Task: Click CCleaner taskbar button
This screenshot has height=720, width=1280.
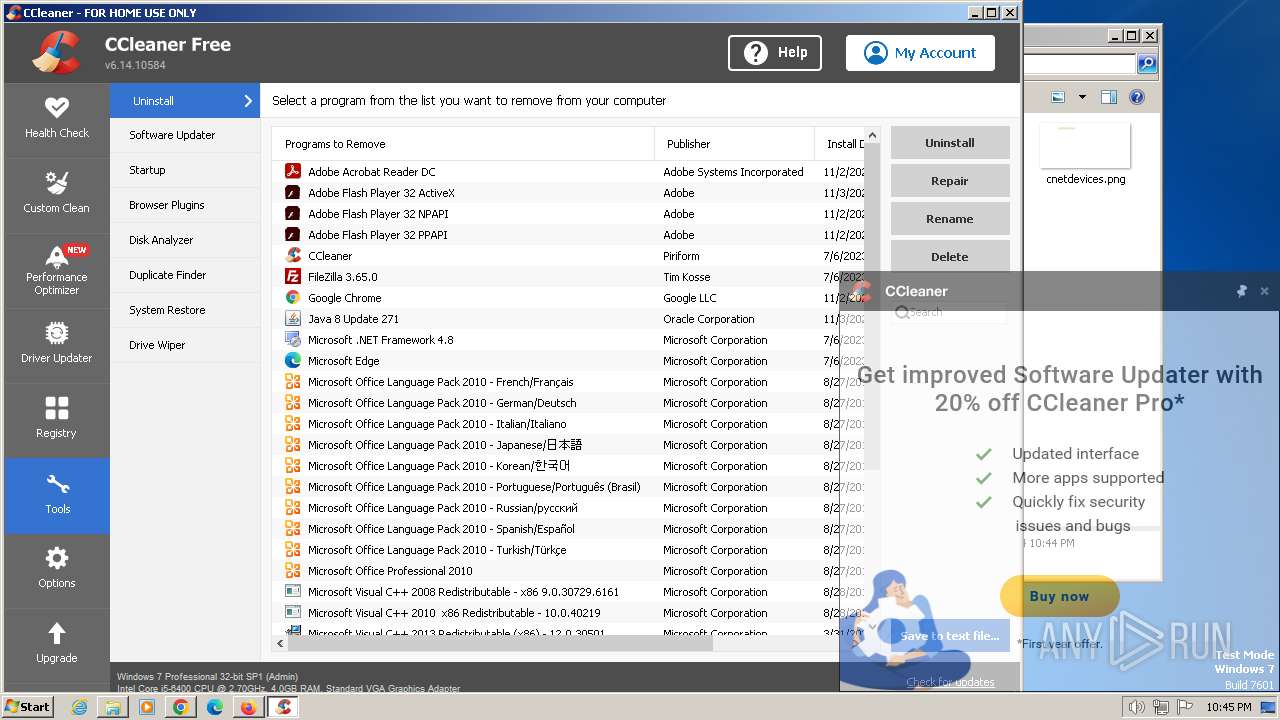Action: tap(283, 707)
